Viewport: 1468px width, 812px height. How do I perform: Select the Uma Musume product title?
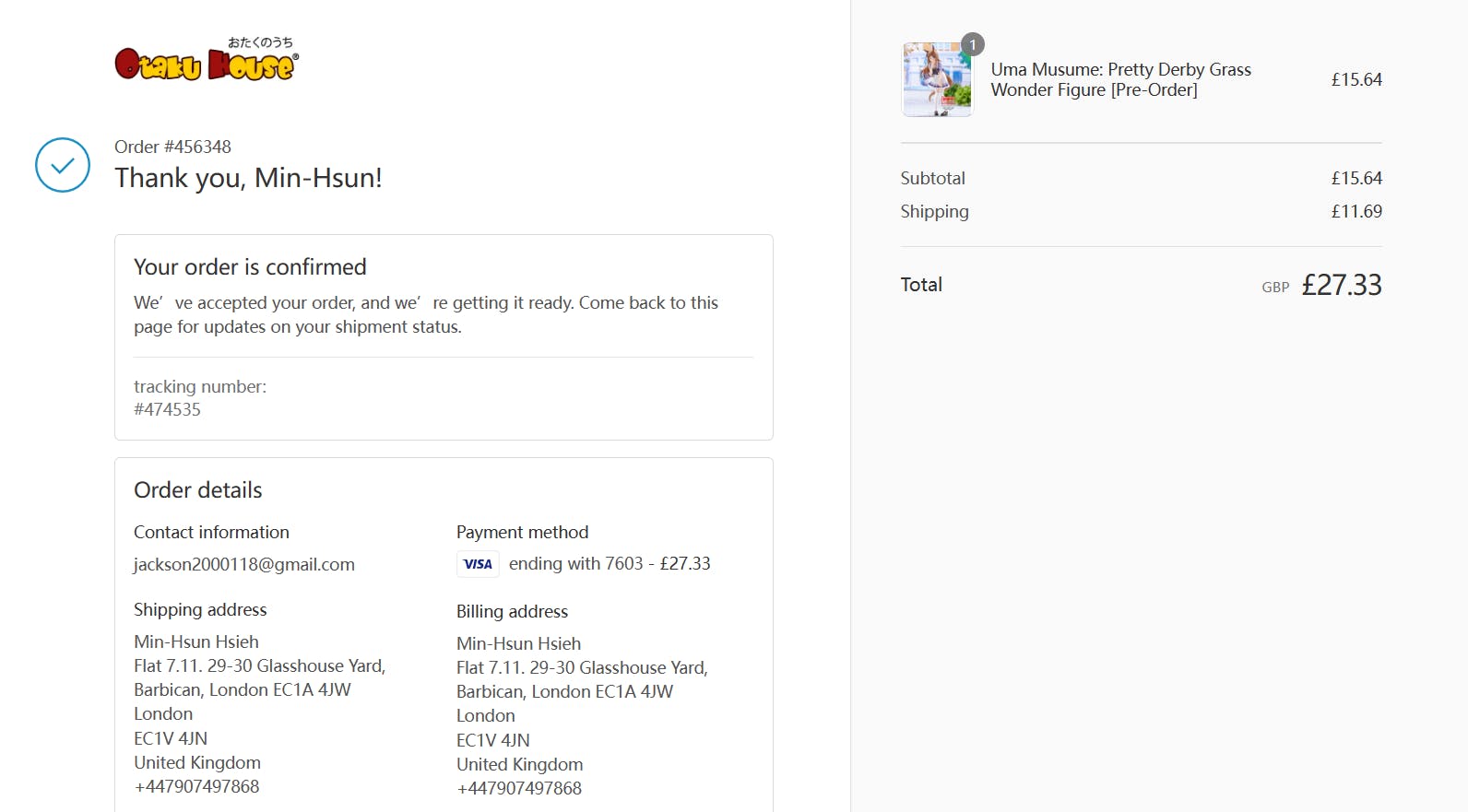tap(1120, 79)
